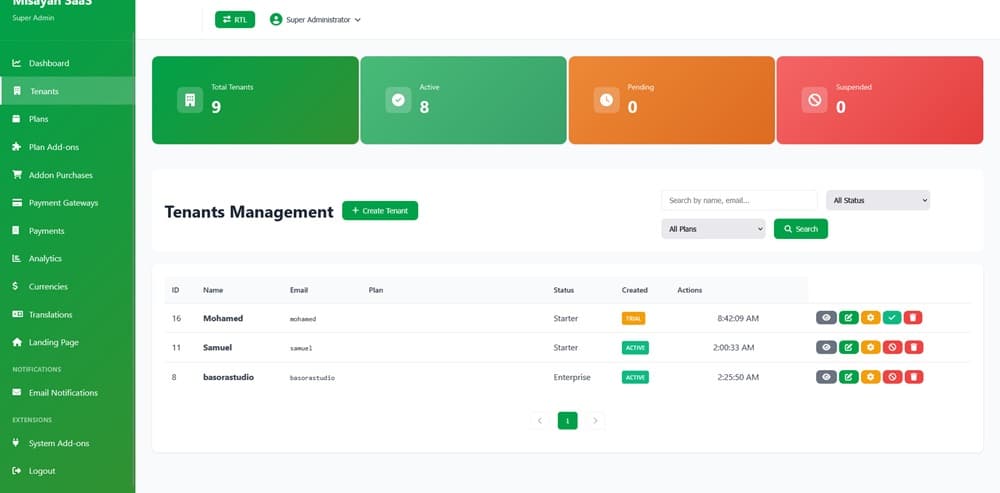Click the view (eye) icon for Mohamed
Screen dimensions: 1000x493
pyautogui.click(x=826, y=318)
